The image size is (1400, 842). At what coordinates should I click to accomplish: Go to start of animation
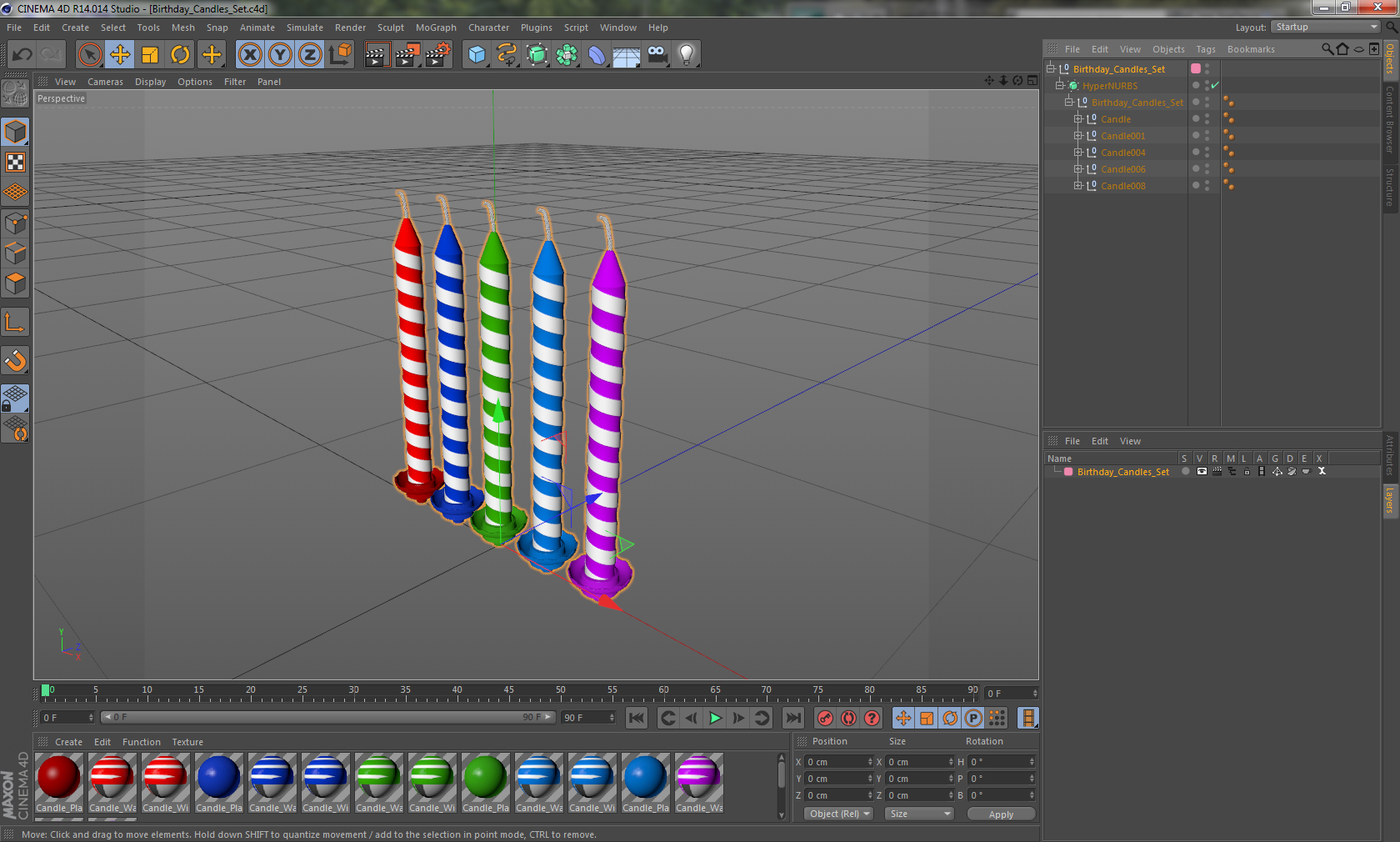[637, 718]
